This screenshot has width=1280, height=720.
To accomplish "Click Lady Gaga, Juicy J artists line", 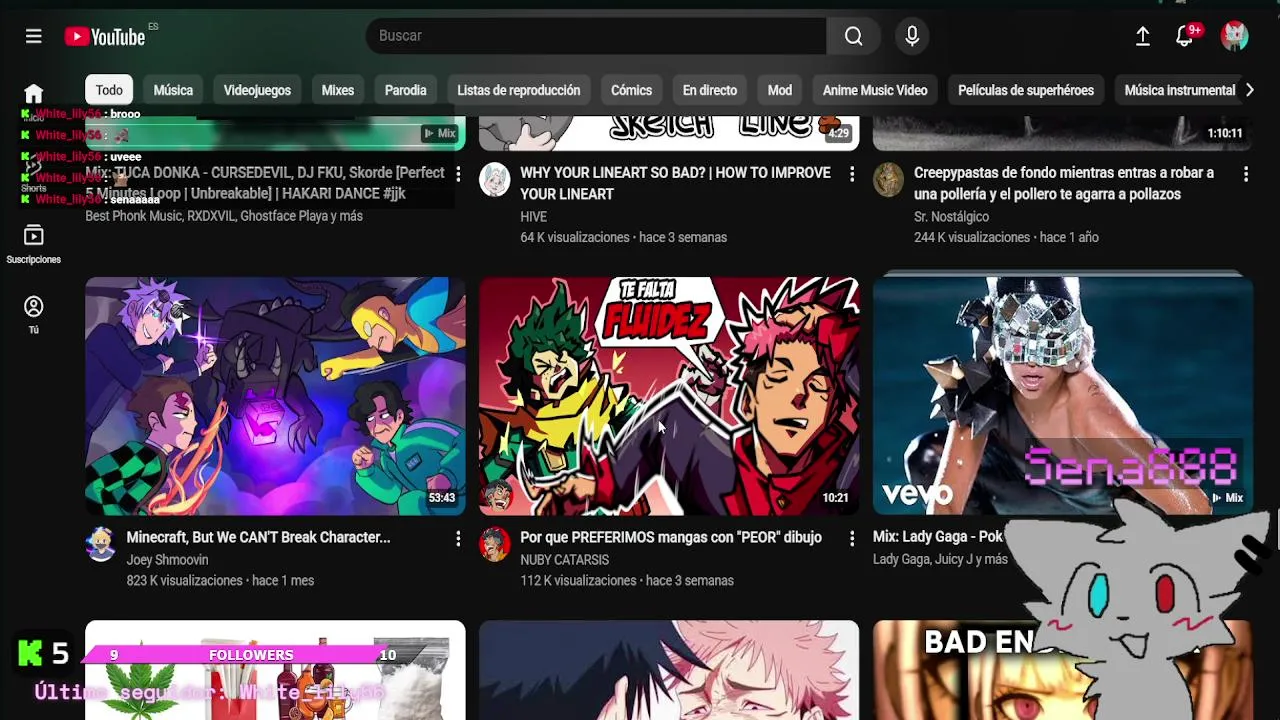I will (940, 559).
